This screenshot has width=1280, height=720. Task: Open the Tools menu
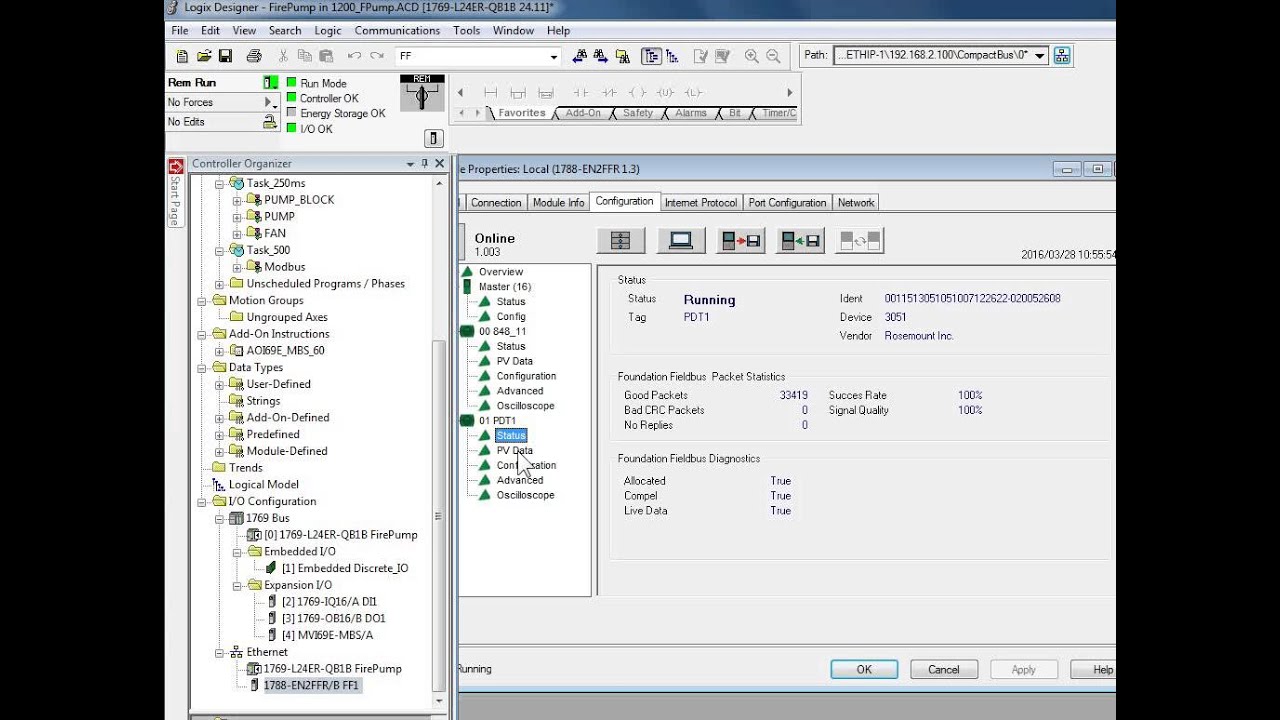click(x=466, y=31)
